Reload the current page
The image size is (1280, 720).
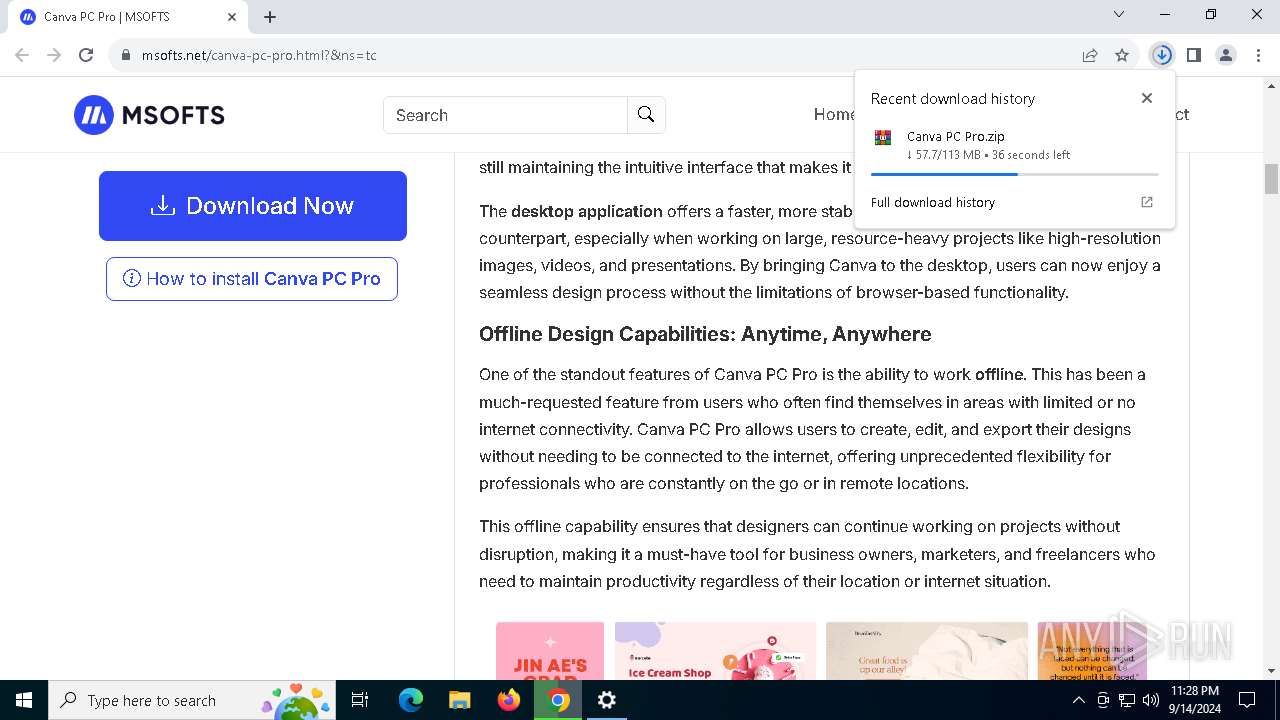tap(86, 55)
